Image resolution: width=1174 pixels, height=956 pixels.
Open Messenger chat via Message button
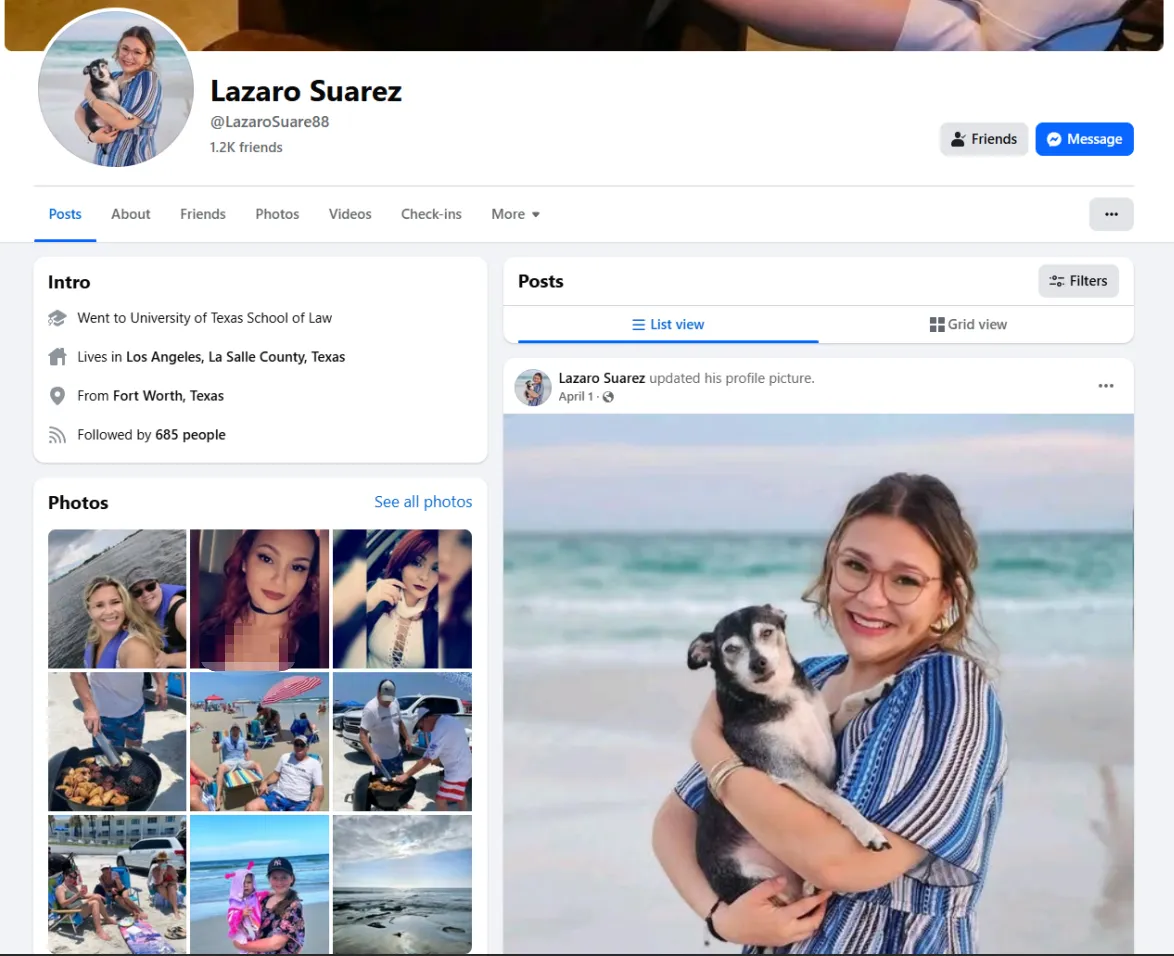[1084, 139]
